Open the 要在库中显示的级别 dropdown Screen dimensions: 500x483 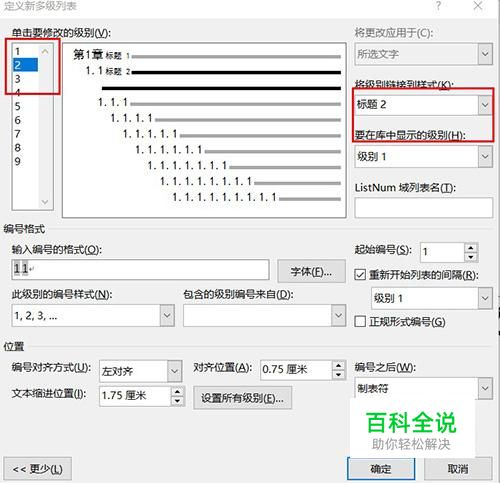[423, 156]
